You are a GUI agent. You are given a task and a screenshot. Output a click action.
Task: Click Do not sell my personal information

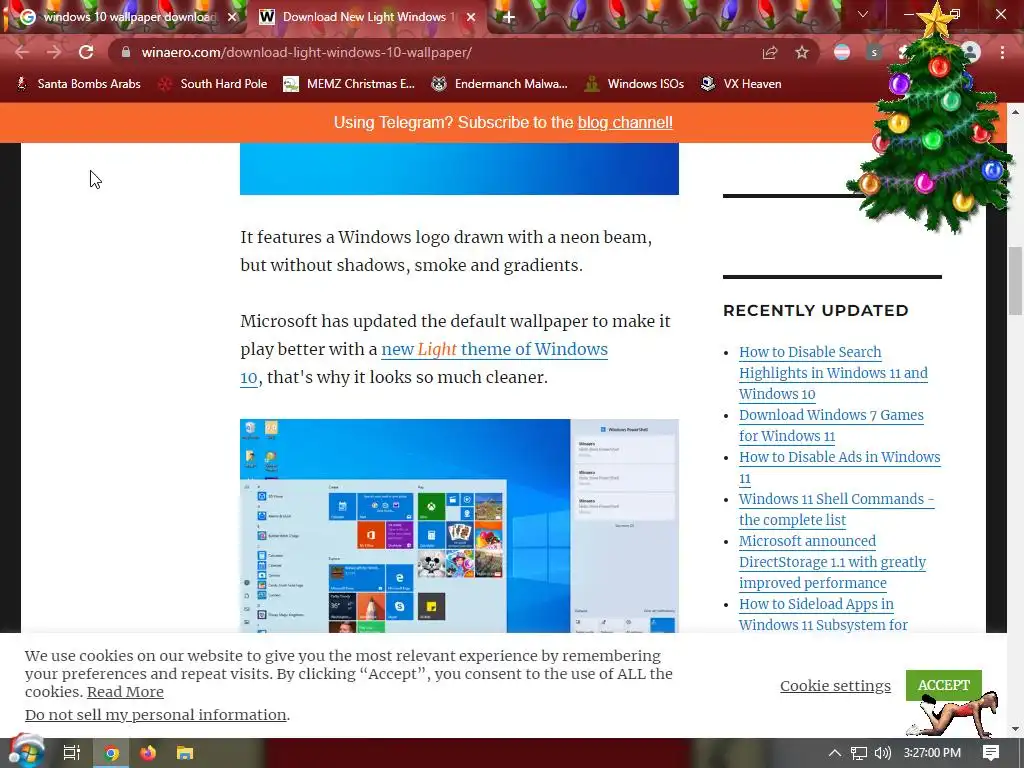pyautogui.click(x=155, y=714)
